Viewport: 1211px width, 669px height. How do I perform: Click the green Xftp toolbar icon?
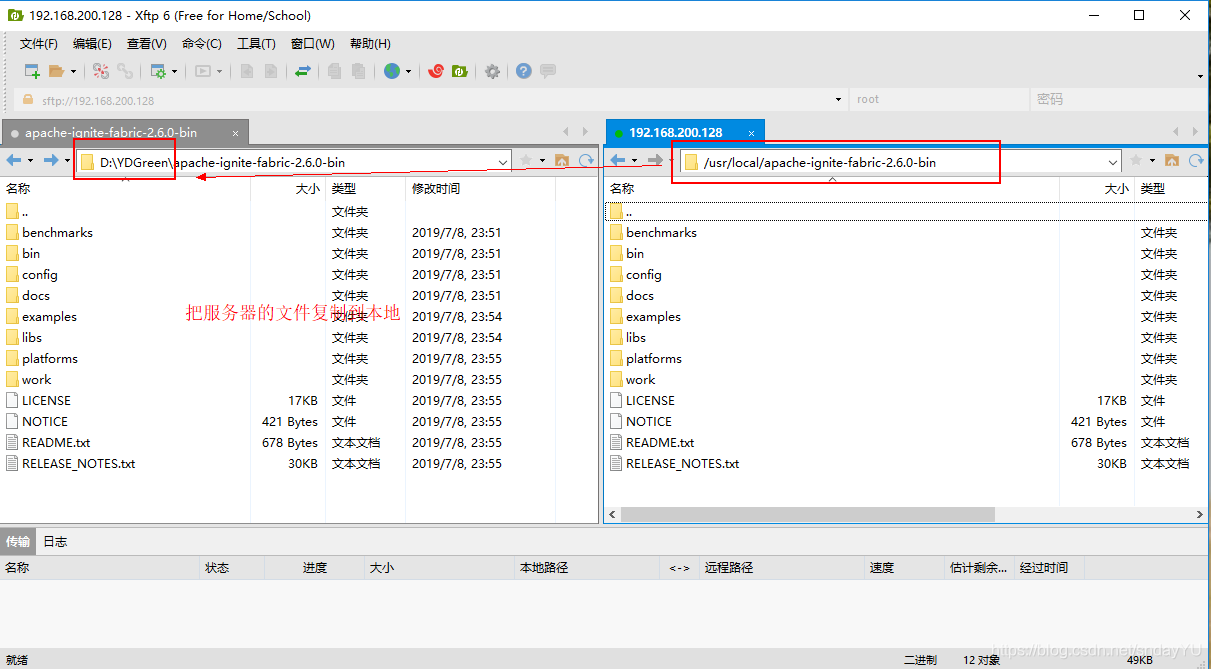pos(460,71)
